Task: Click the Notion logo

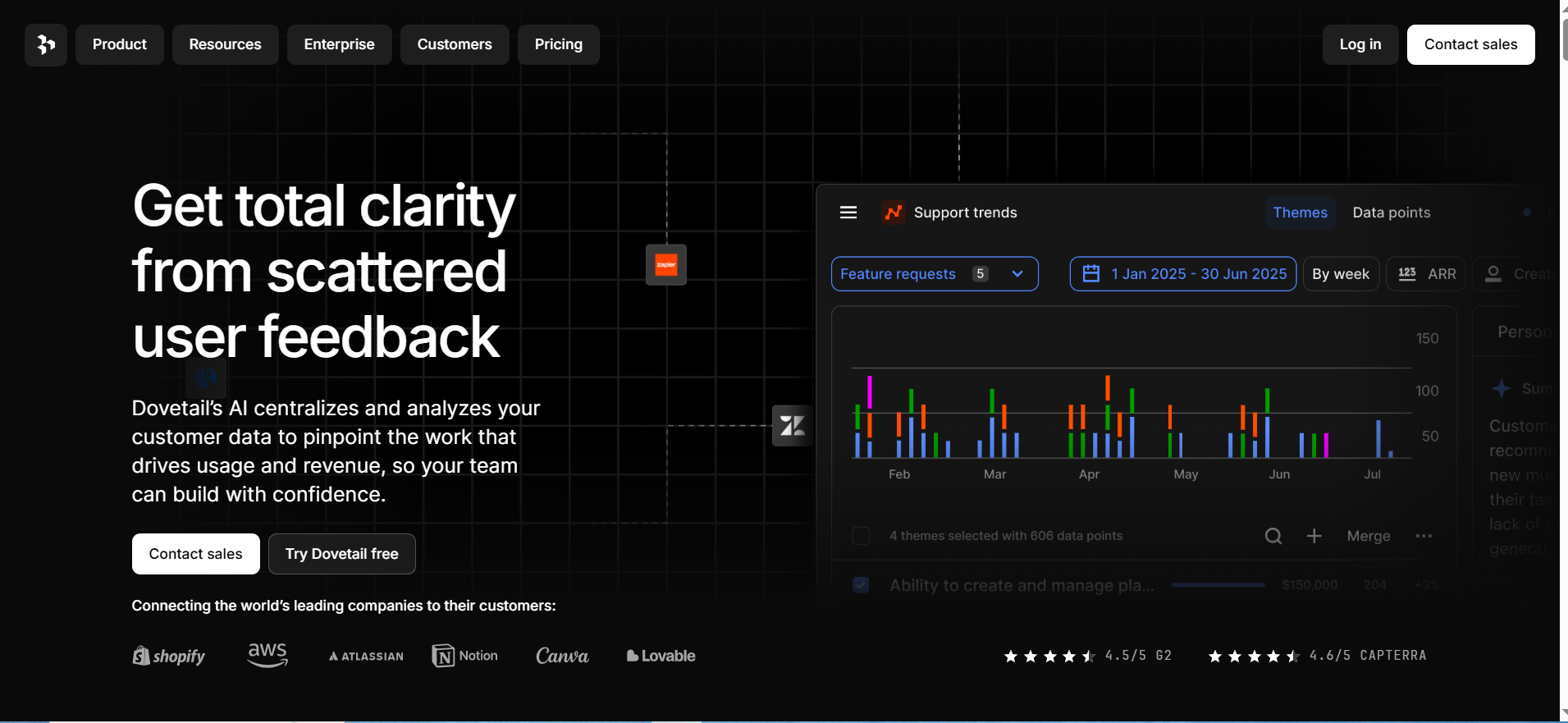Action: pyautogui.click(x=465, y=656)
